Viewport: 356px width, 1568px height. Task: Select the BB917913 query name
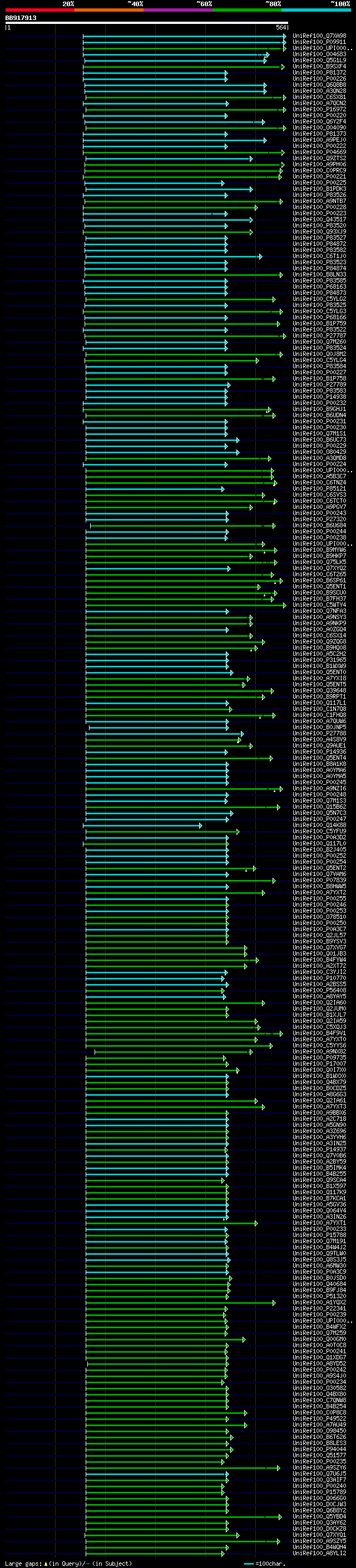[x=21, y=18]
